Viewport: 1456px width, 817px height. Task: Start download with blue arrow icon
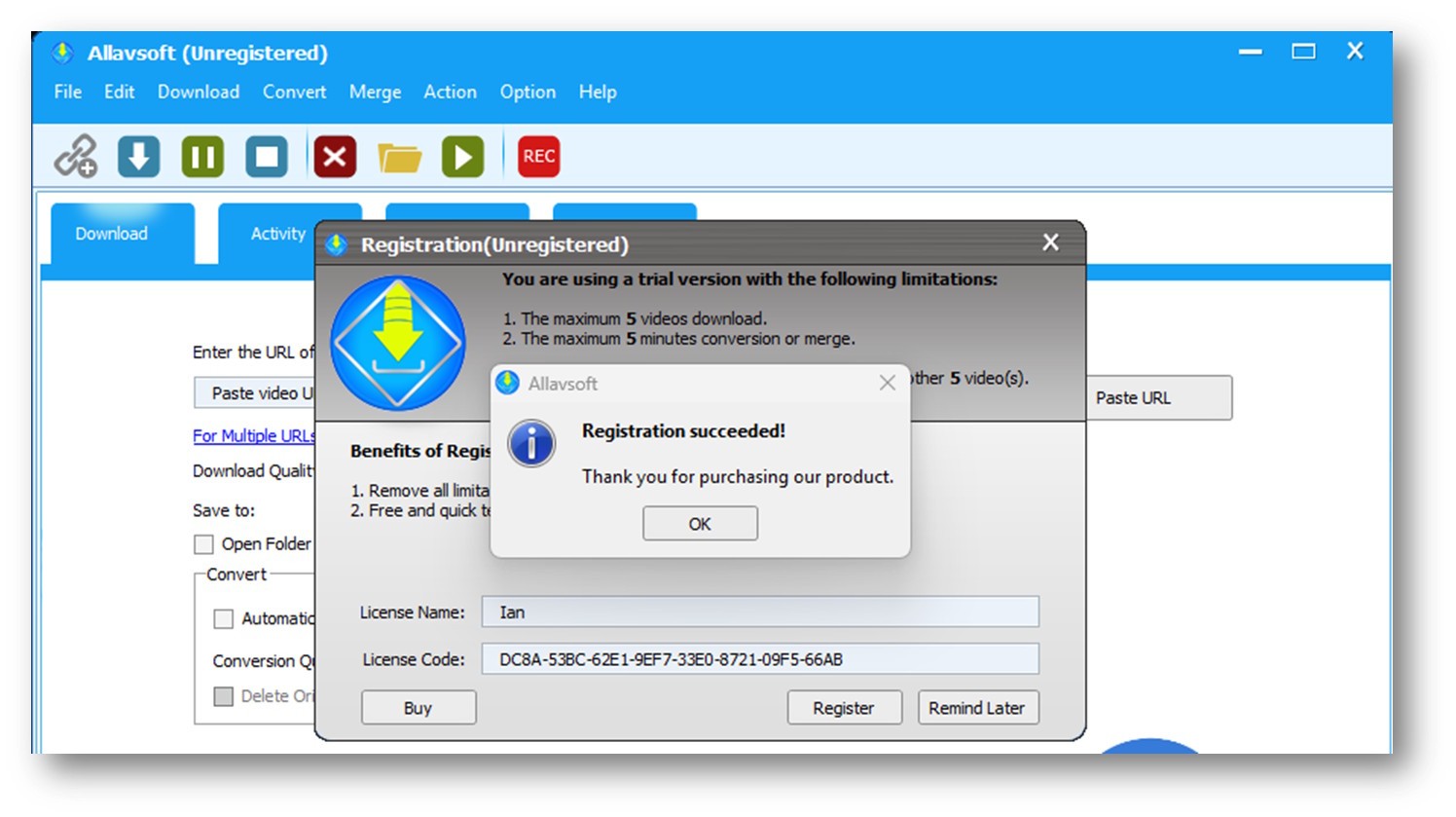(139, 156)
